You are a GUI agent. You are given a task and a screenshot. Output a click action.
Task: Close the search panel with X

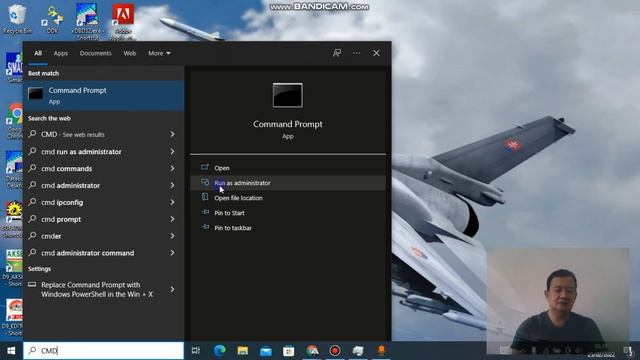coord(376,53)
